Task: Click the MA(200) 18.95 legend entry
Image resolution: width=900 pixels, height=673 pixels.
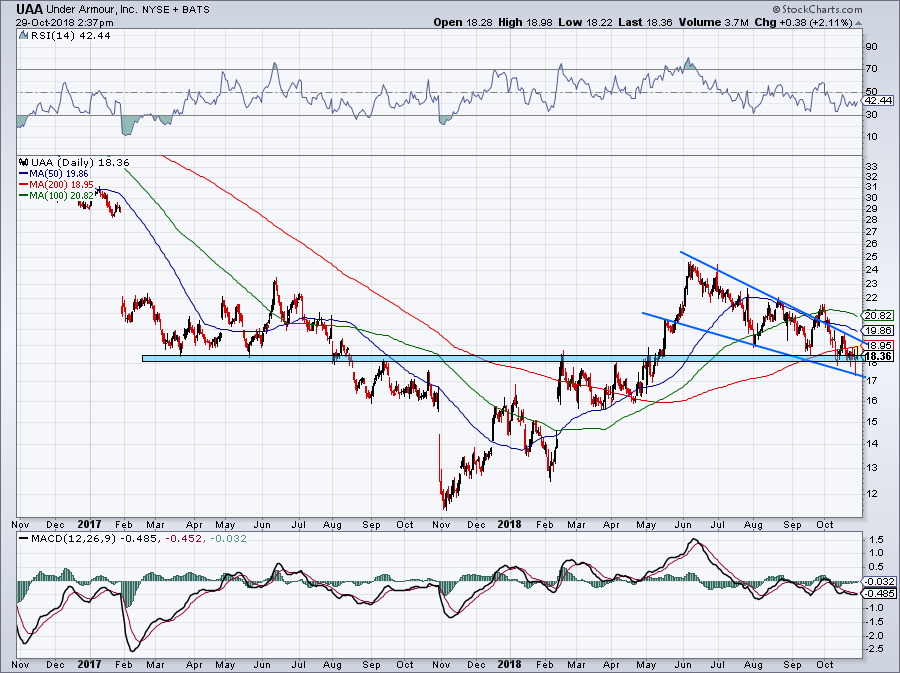Action: pos(57,184)
